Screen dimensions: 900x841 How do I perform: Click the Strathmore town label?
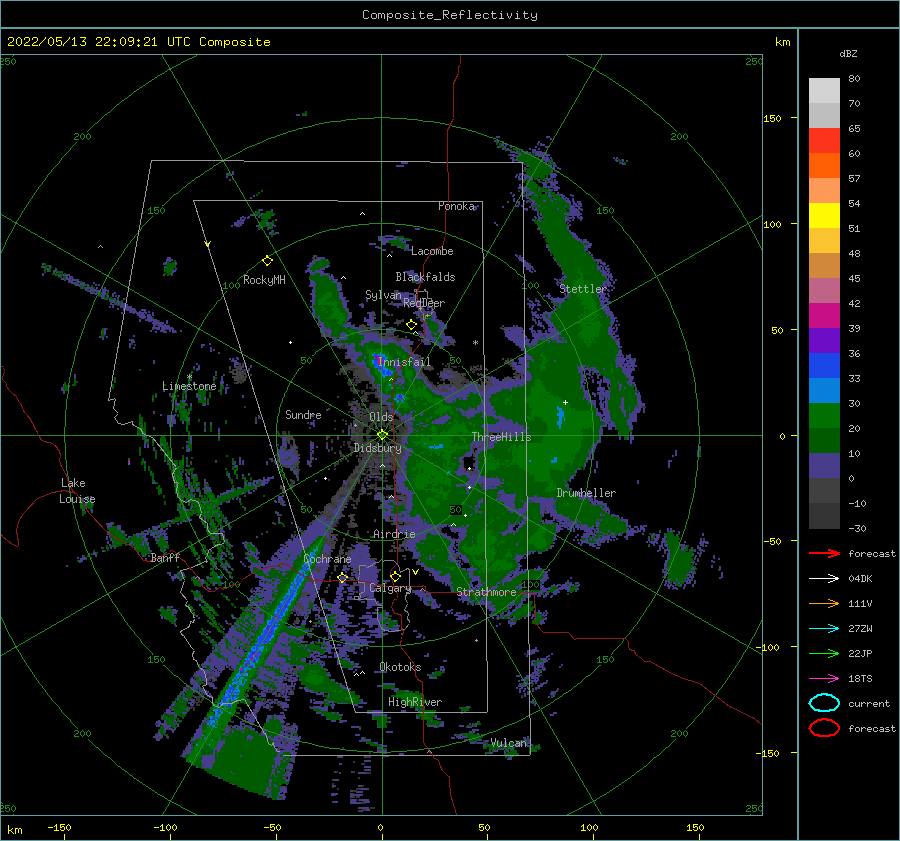[486, 592]
